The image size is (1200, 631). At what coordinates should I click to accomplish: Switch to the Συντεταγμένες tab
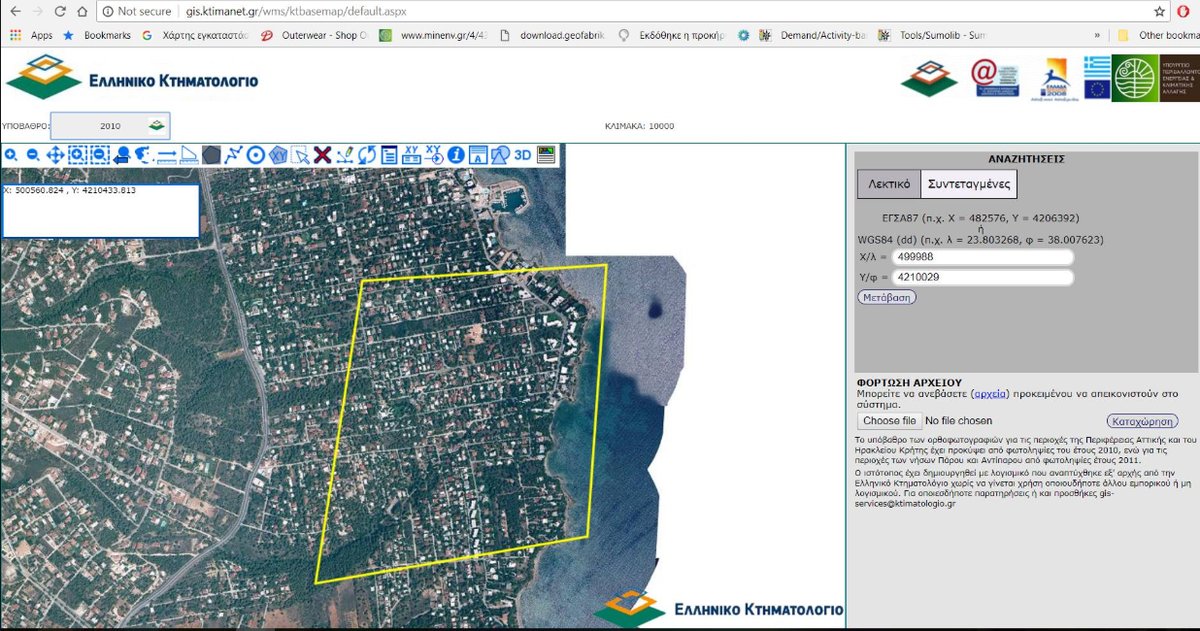click(967, 184)
